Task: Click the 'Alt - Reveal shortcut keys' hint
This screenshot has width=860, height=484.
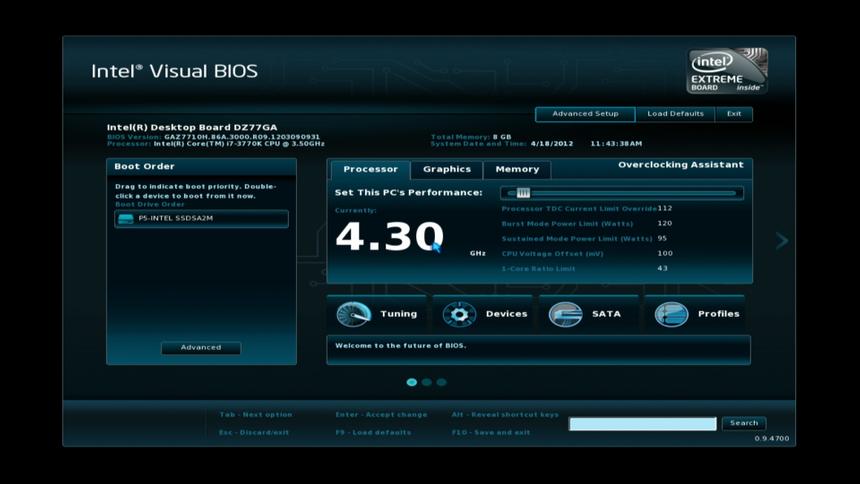Action: (x=505, y=415)
